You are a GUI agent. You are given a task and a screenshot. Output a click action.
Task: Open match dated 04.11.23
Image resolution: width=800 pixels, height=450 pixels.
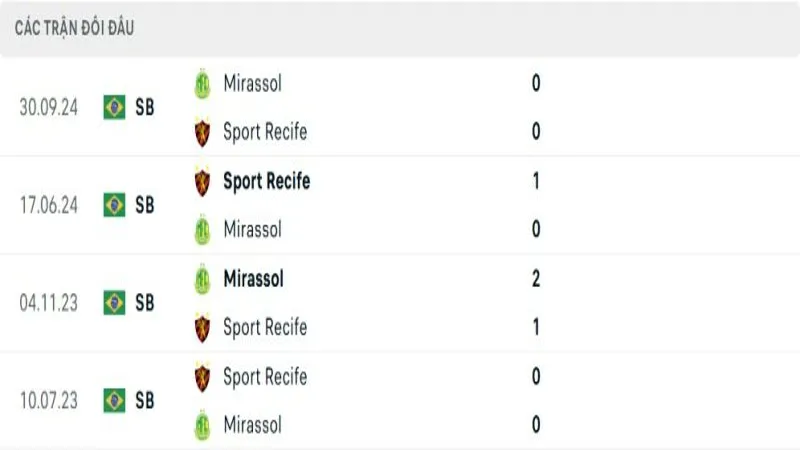(x=49, y=303)
